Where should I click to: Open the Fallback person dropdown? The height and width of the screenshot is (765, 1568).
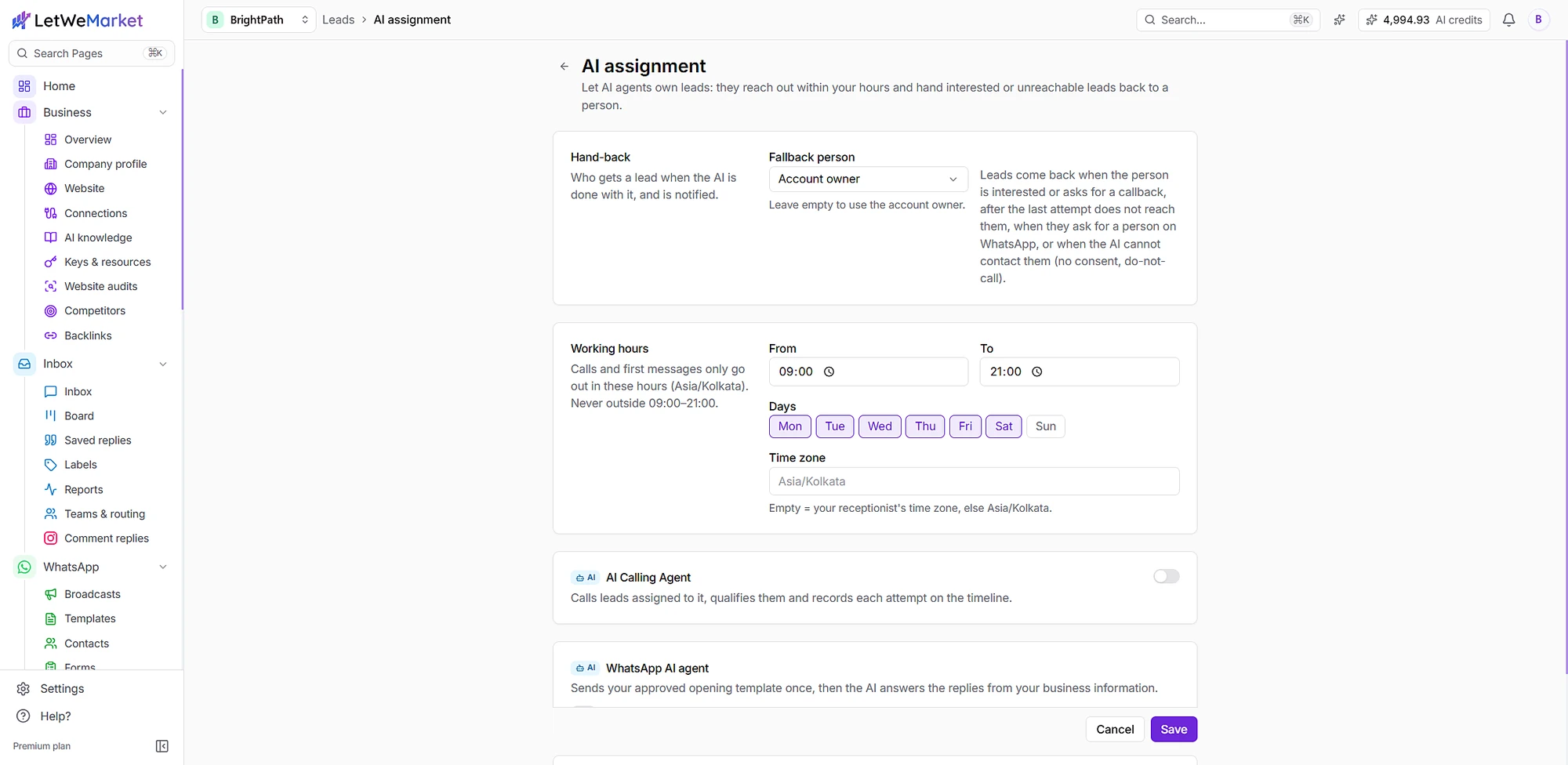tap(868, 179)
